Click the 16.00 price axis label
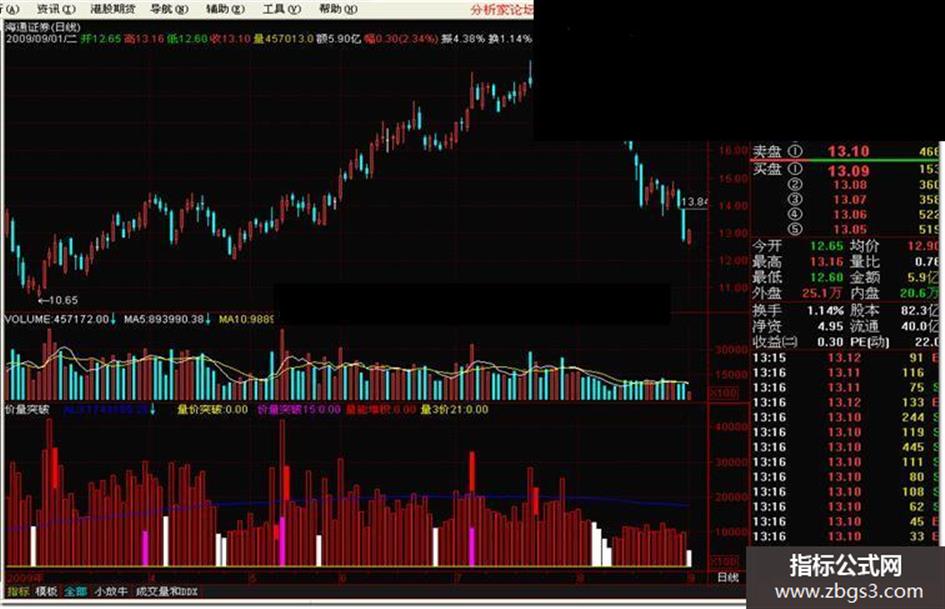Viewport: 945px width, 609px height. pyautogui.click(x=733, y=151)
